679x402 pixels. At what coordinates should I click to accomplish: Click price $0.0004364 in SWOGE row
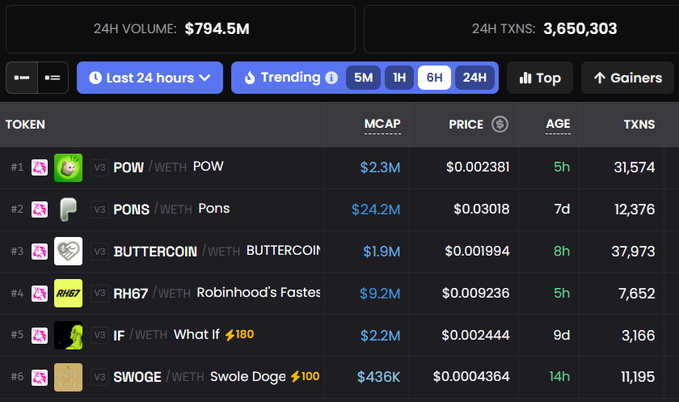click(x=471, y=376)
